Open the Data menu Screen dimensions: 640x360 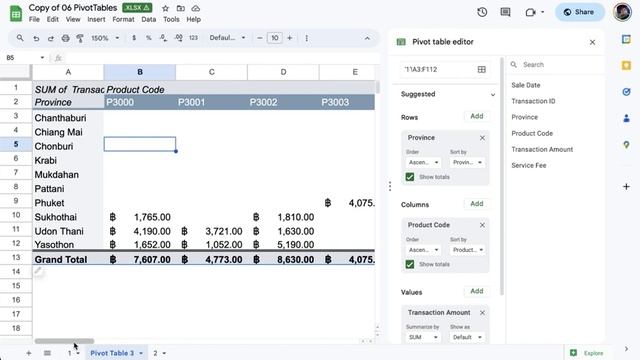149,19
